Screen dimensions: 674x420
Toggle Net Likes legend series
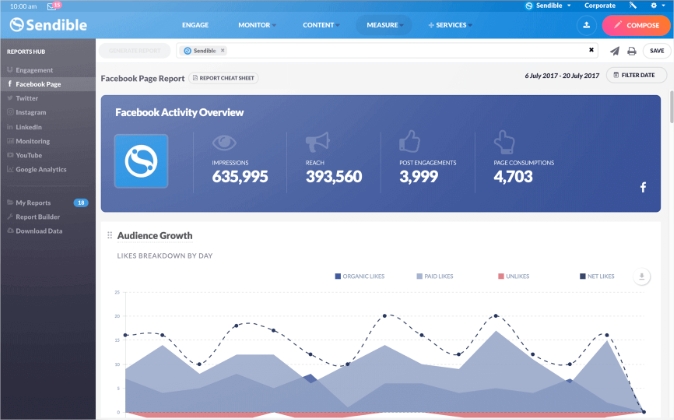pos(597,276)
